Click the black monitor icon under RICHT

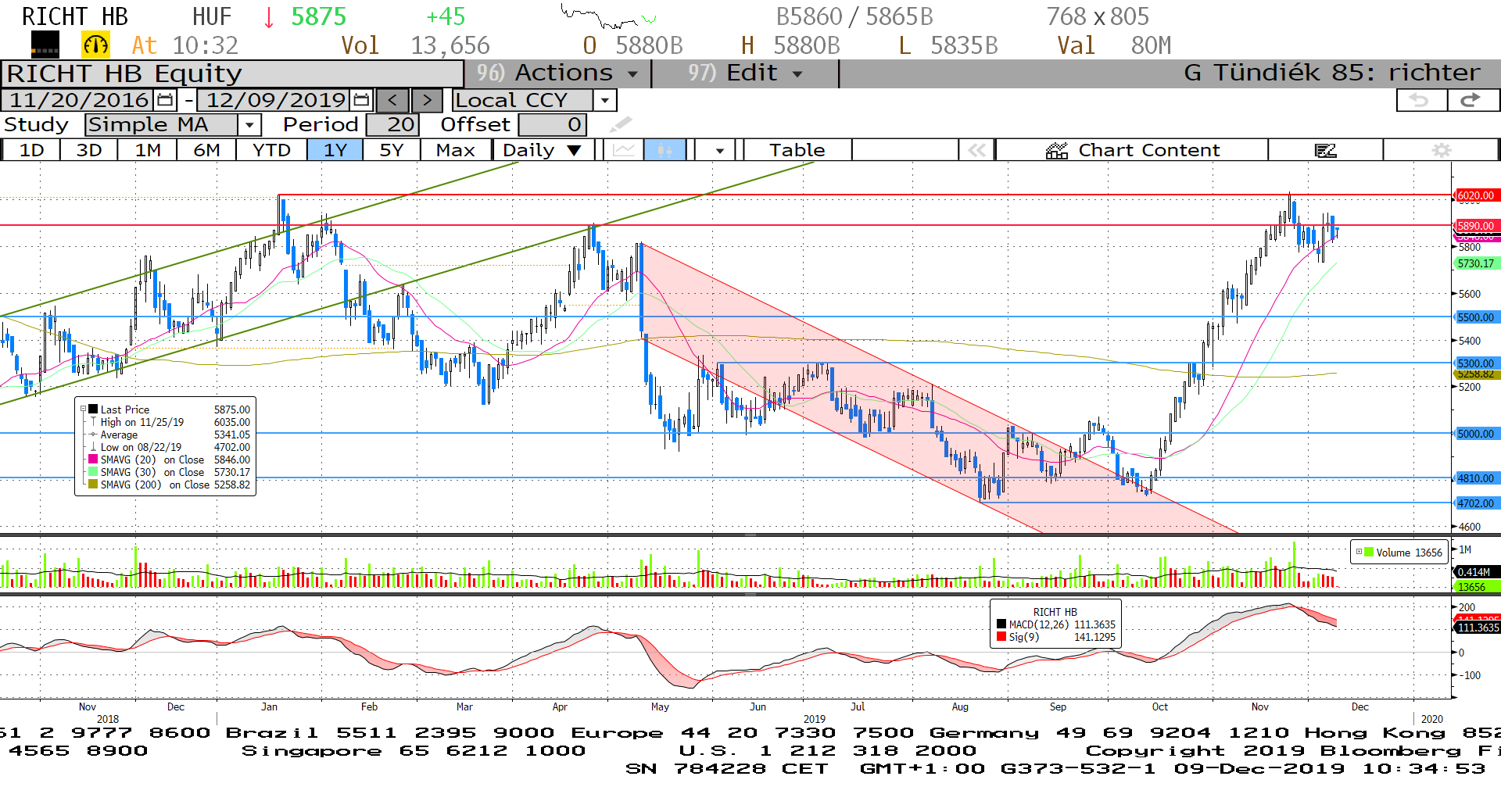[45, 45]
